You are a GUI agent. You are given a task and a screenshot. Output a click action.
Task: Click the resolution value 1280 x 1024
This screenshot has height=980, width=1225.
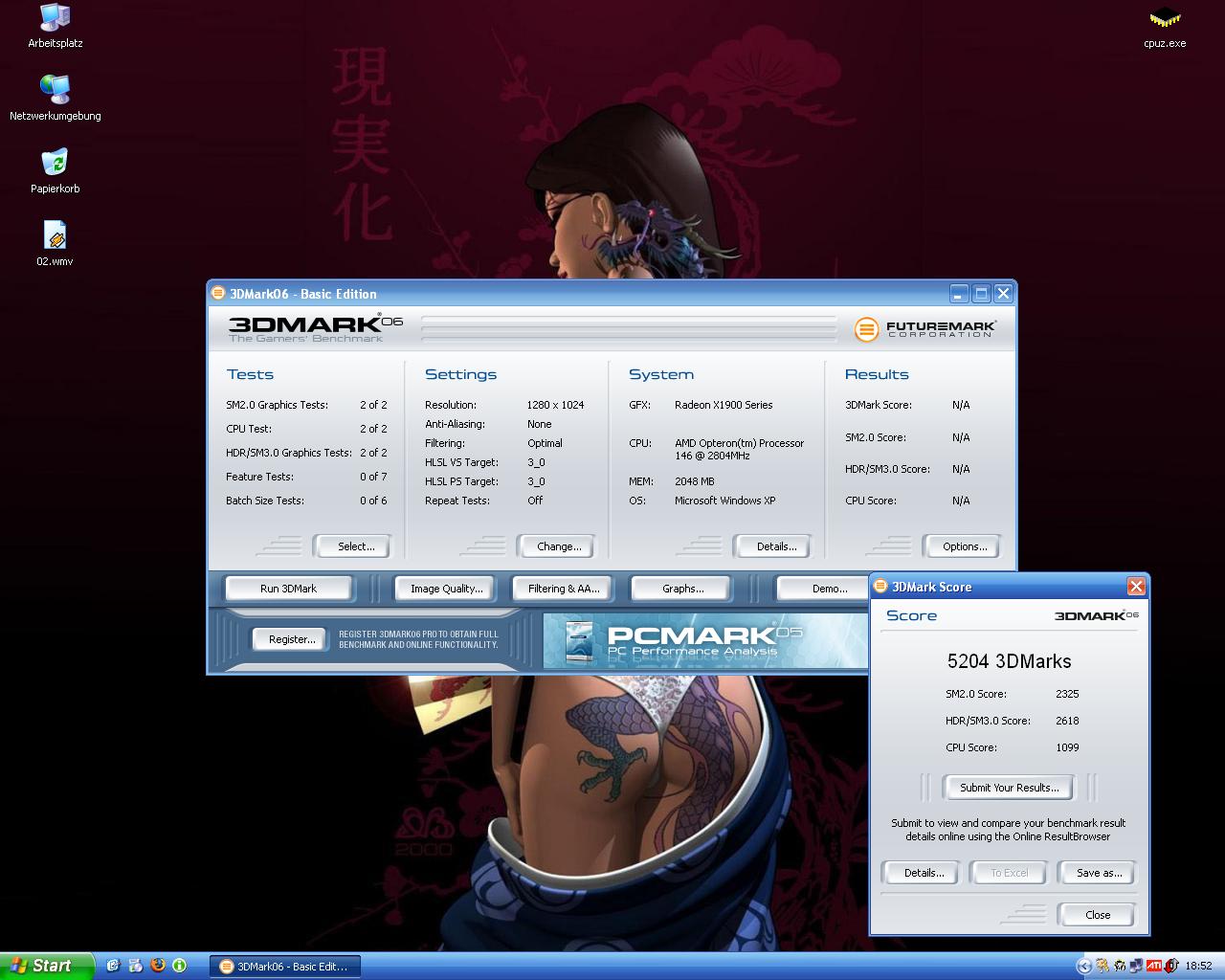[x=555, y=405]
